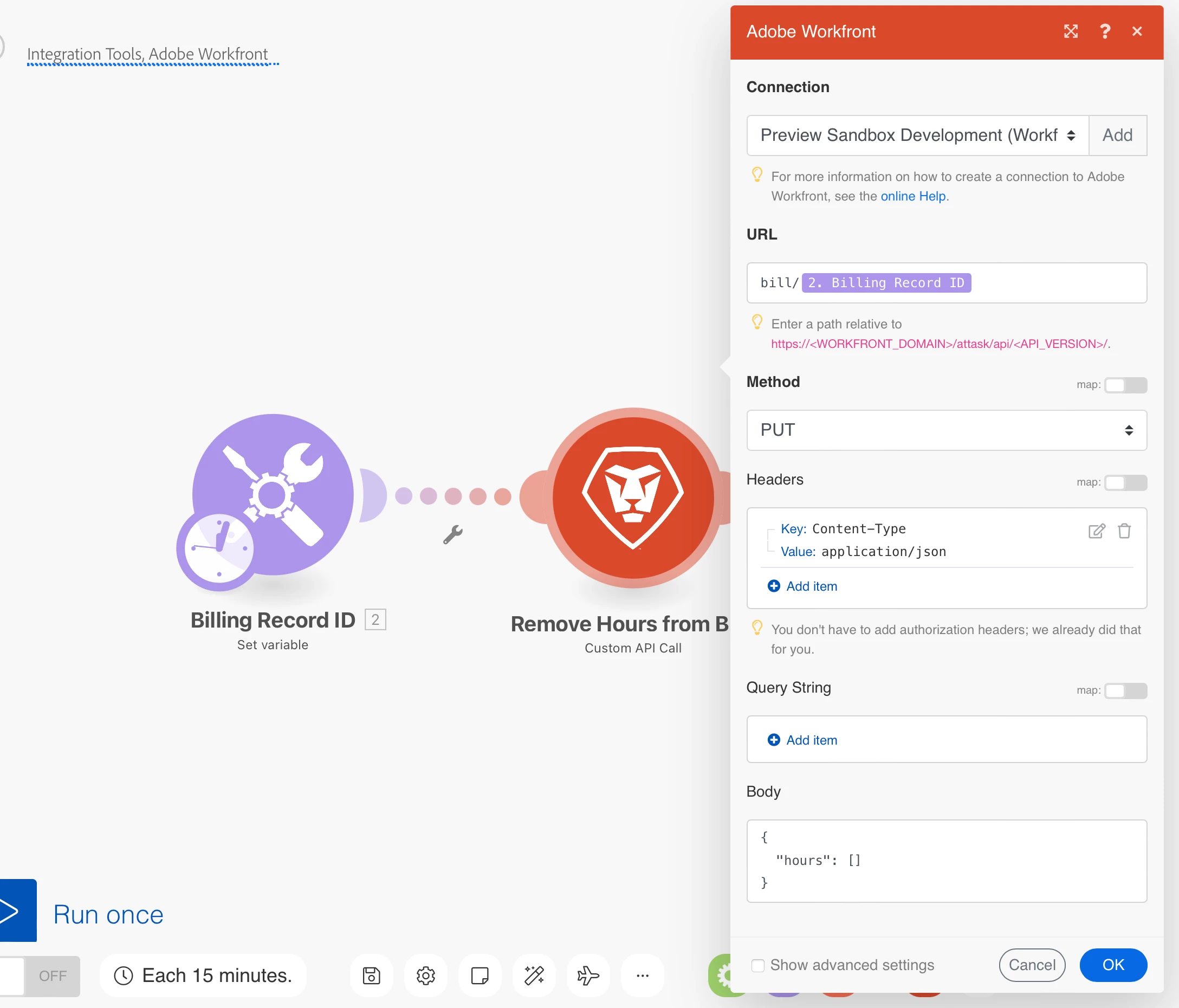
Task: Open scenario settings gear icon
Action: [x=426, y=975]
